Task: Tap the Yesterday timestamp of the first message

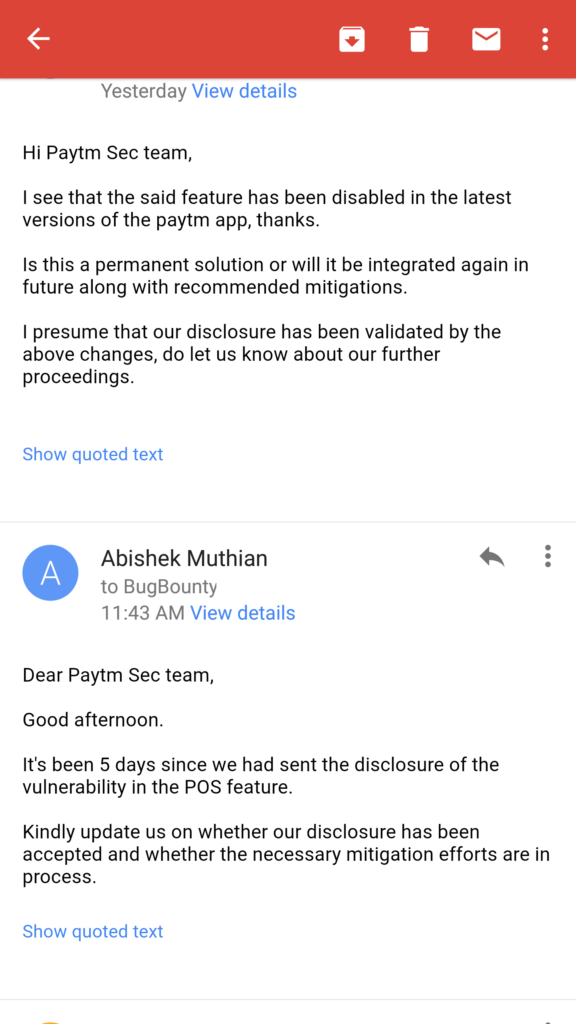Action: 144,91
